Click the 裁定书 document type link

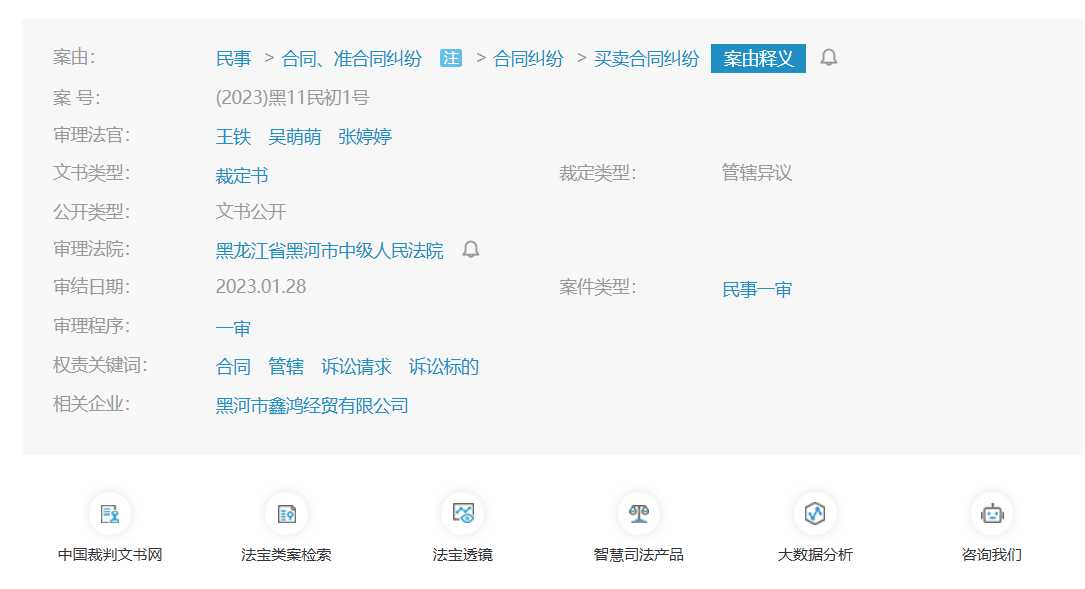pos(242,176)
